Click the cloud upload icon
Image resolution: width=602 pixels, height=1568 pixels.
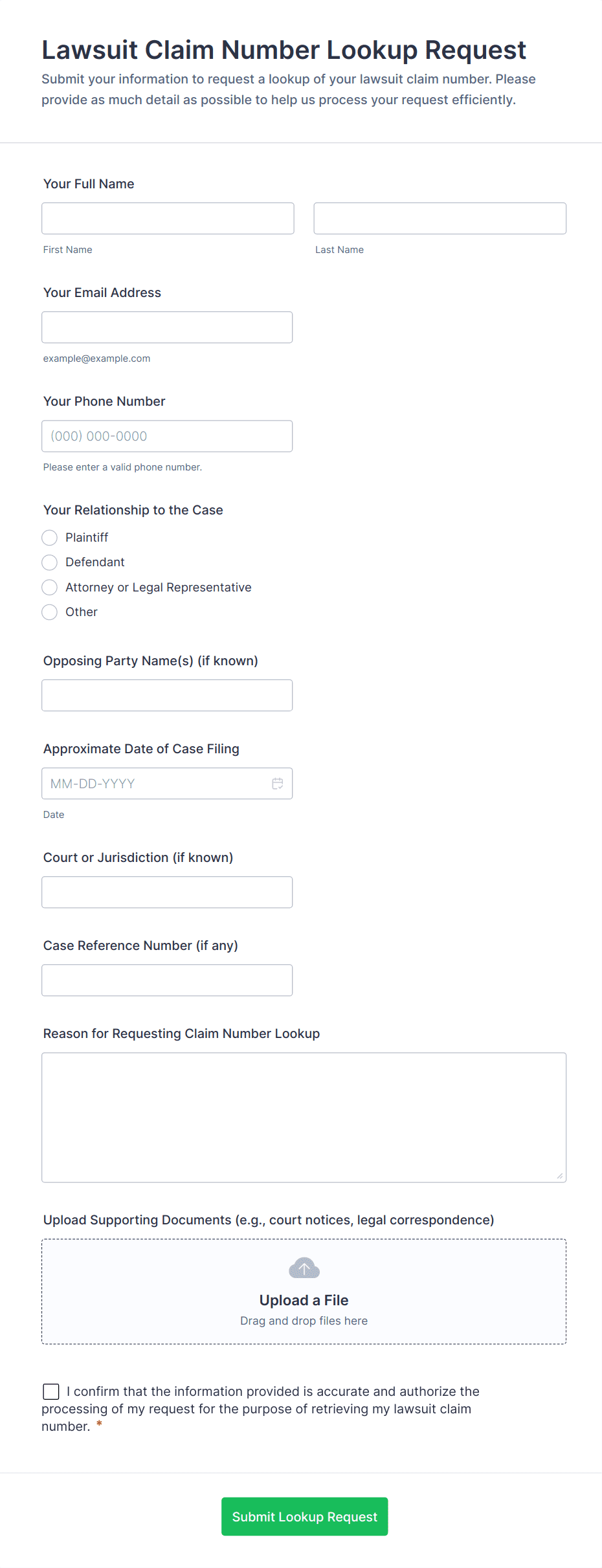tap(304, 1268)
